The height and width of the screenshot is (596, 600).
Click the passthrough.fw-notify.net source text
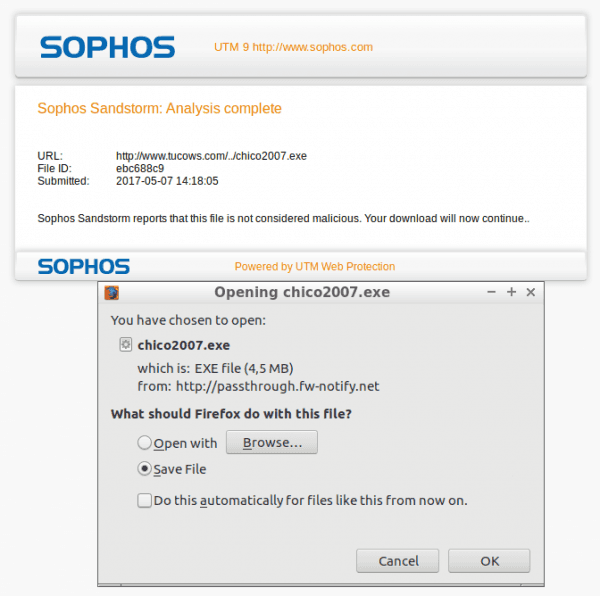(x=277, y=386)
